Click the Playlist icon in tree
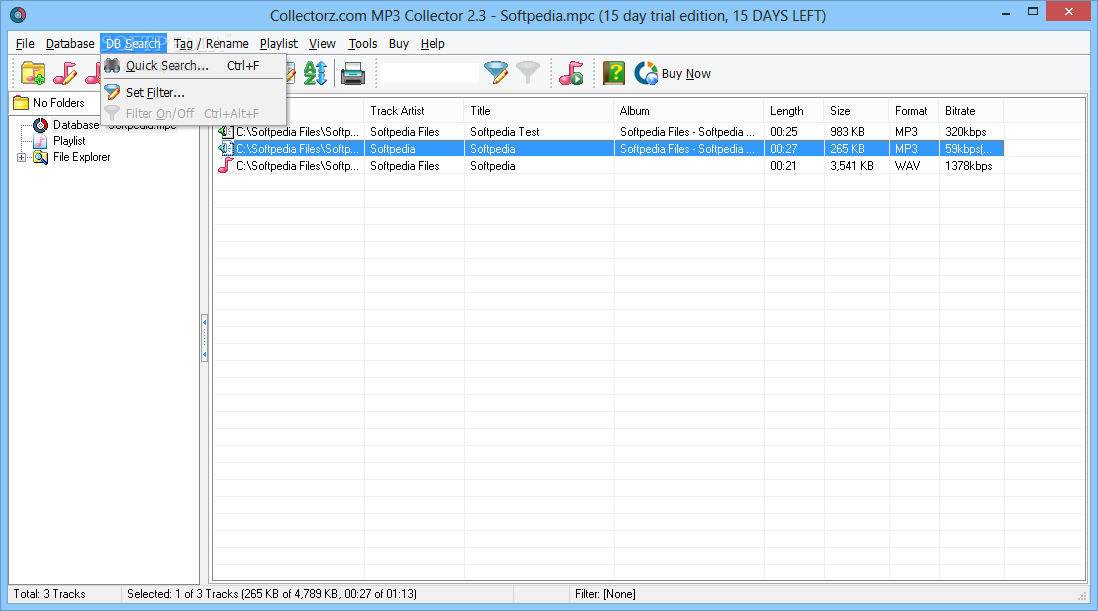The height and width of the screenshot is (611, 1098). [41, 141]
